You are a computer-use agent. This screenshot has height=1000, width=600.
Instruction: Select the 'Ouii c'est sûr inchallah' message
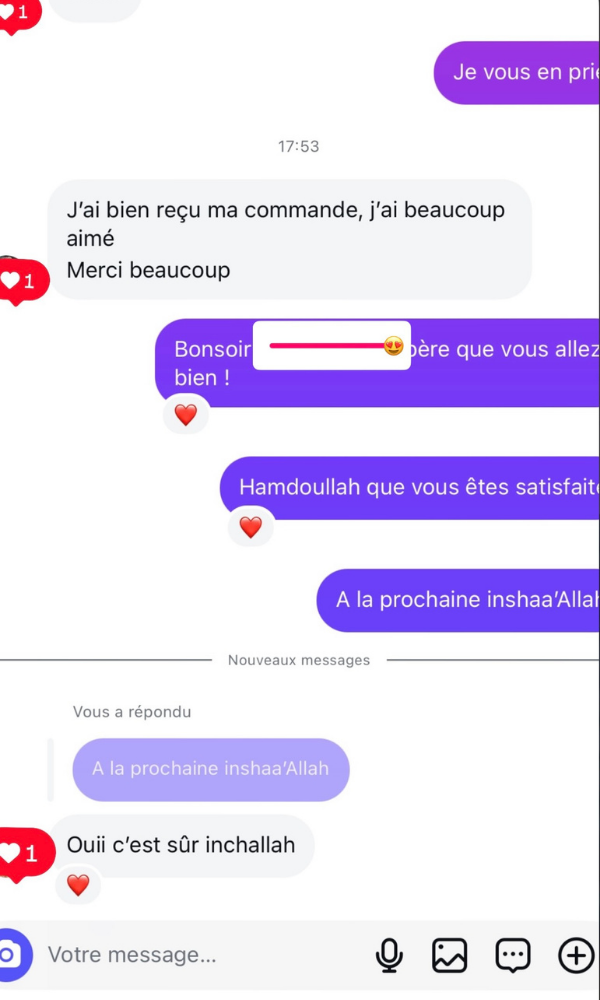(182, 845)
